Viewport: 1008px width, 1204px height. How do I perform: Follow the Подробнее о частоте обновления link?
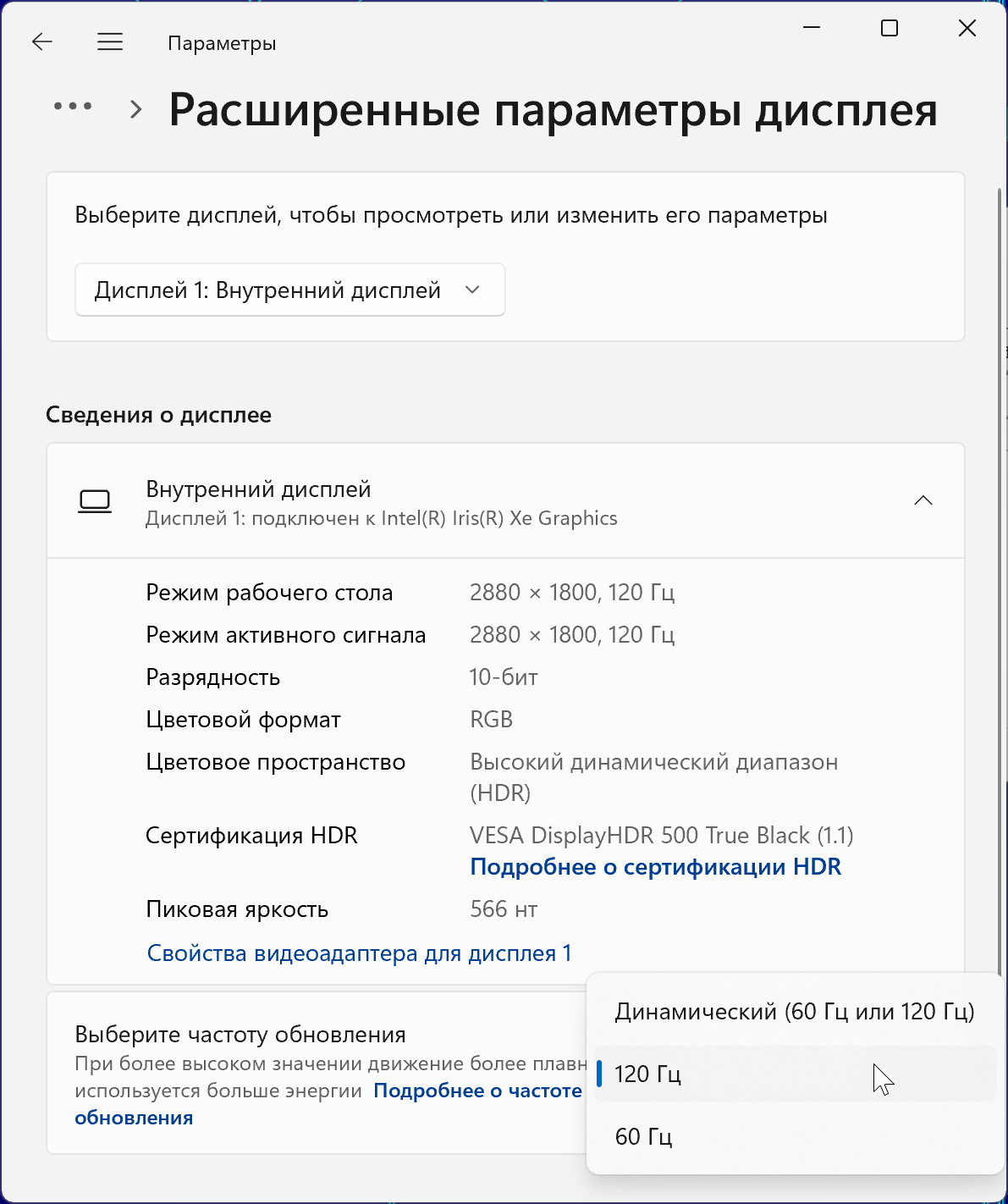point(477,1091)
